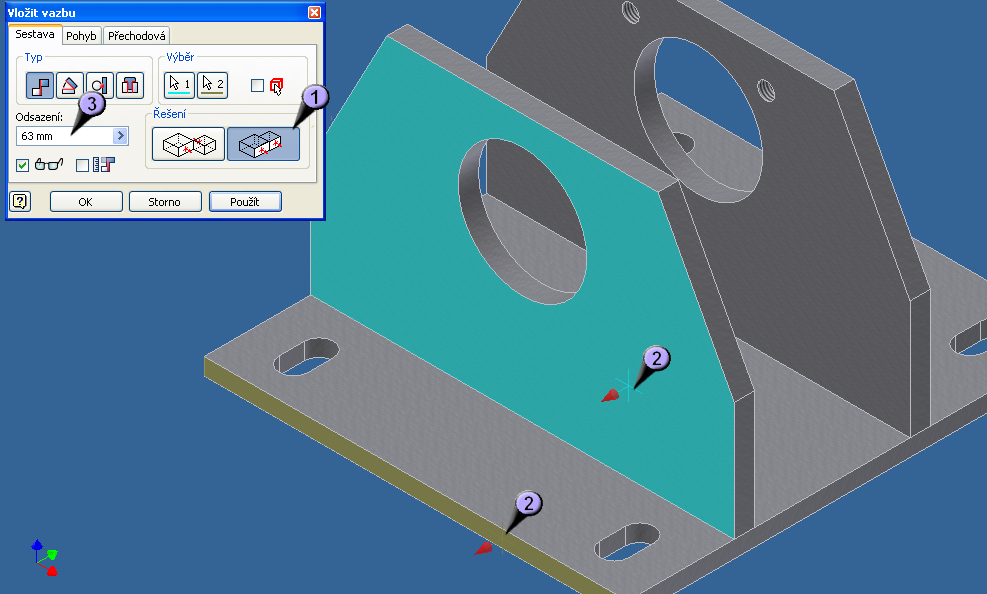Open the Sestava tab
Image resolution: width=987 pixels, height=594 pixels.
coord(35,35)
